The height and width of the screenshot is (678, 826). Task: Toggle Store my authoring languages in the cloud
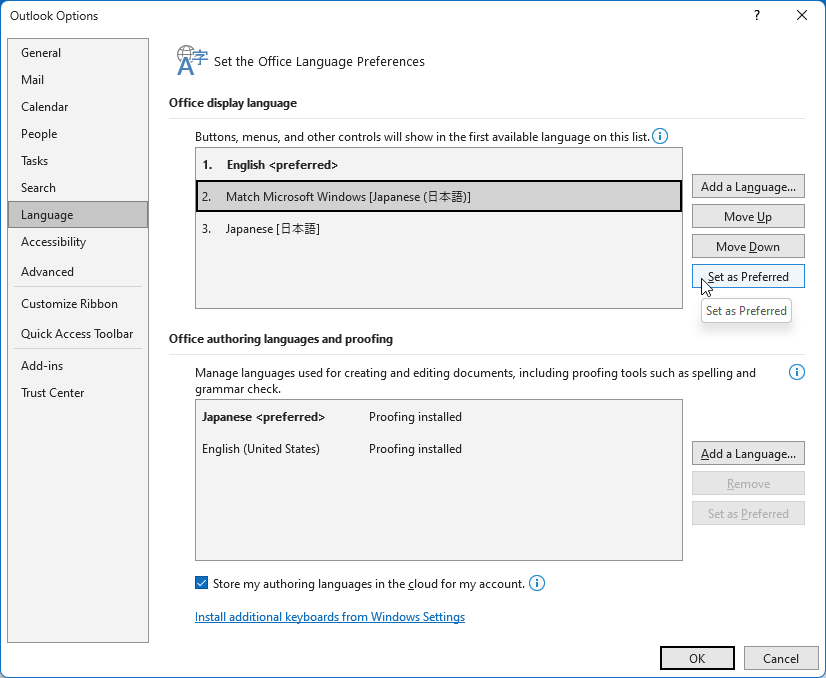(x=201, y=583)
